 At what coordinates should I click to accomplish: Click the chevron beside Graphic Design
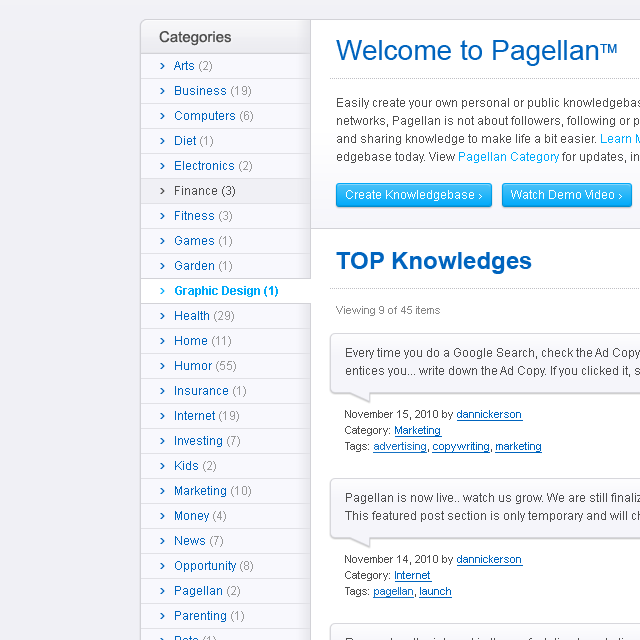tap(162, 291)
